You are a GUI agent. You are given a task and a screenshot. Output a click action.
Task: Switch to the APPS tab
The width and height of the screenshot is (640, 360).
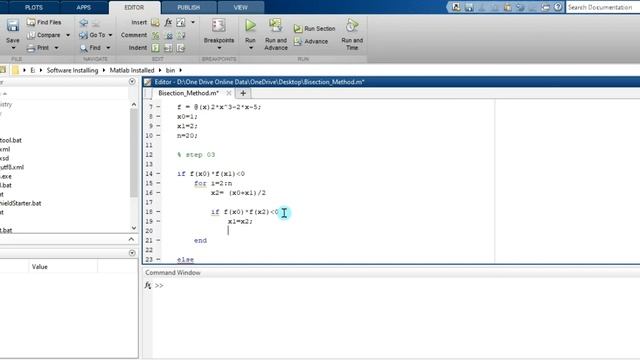pos(84,7)
